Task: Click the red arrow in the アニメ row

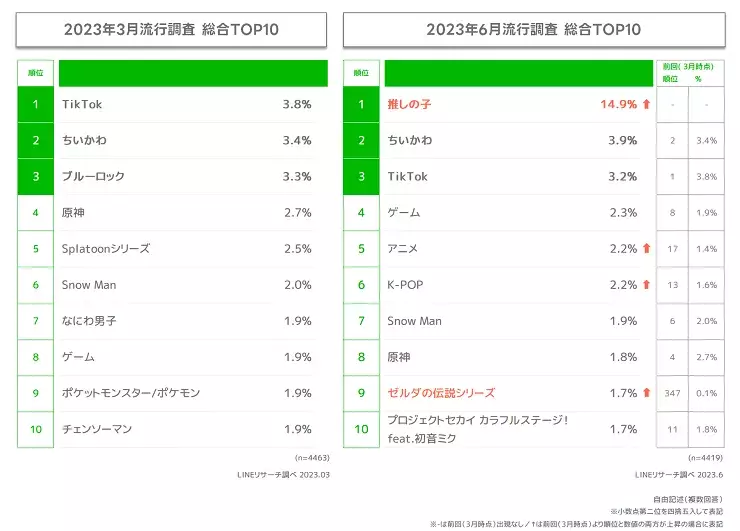Action: tap(646, 249)
